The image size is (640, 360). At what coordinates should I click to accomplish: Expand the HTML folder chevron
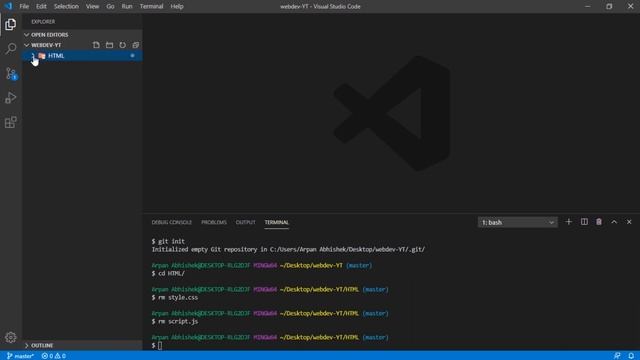click(33, 56)
